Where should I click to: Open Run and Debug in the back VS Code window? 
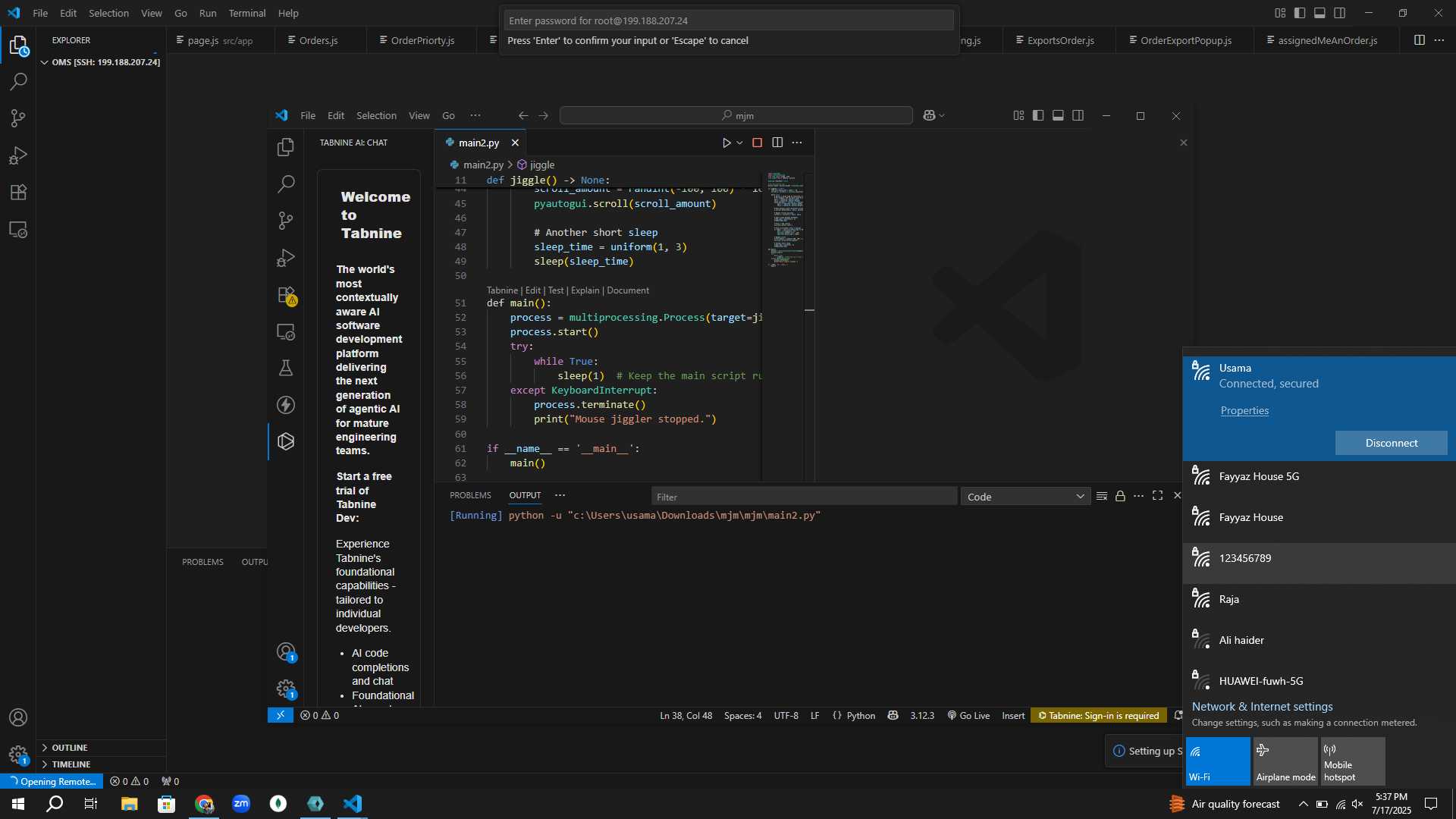tap(18, 155)
